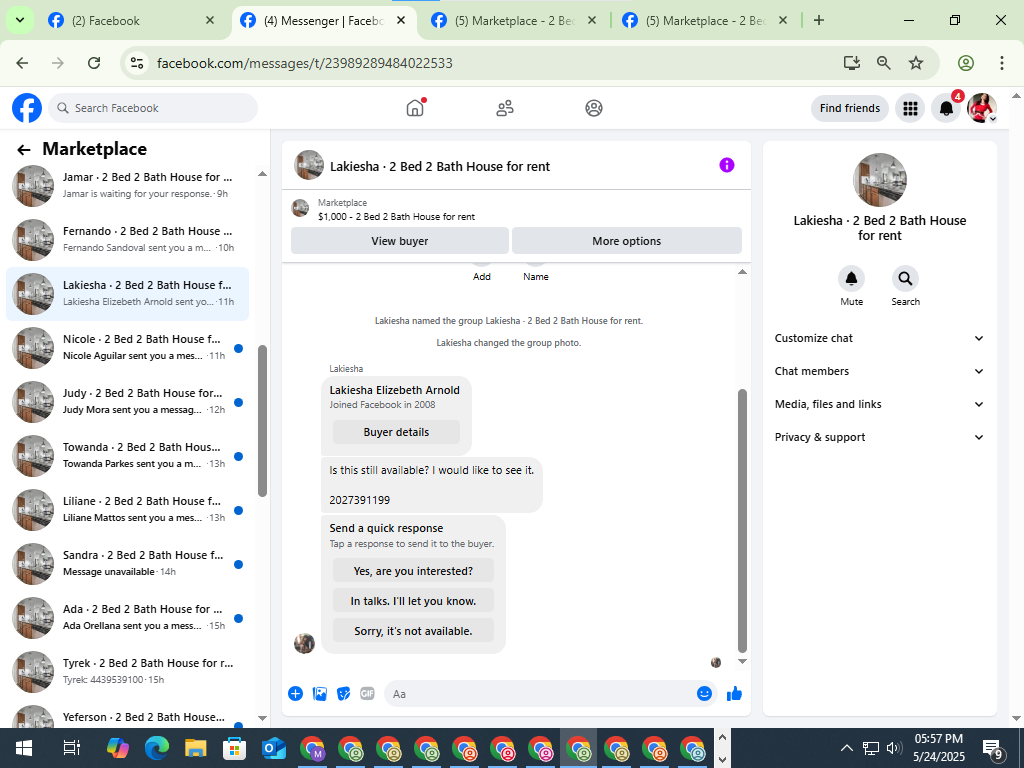Open the tab search dropdown arrow
Screen dimensions: 1024x768
20,20
